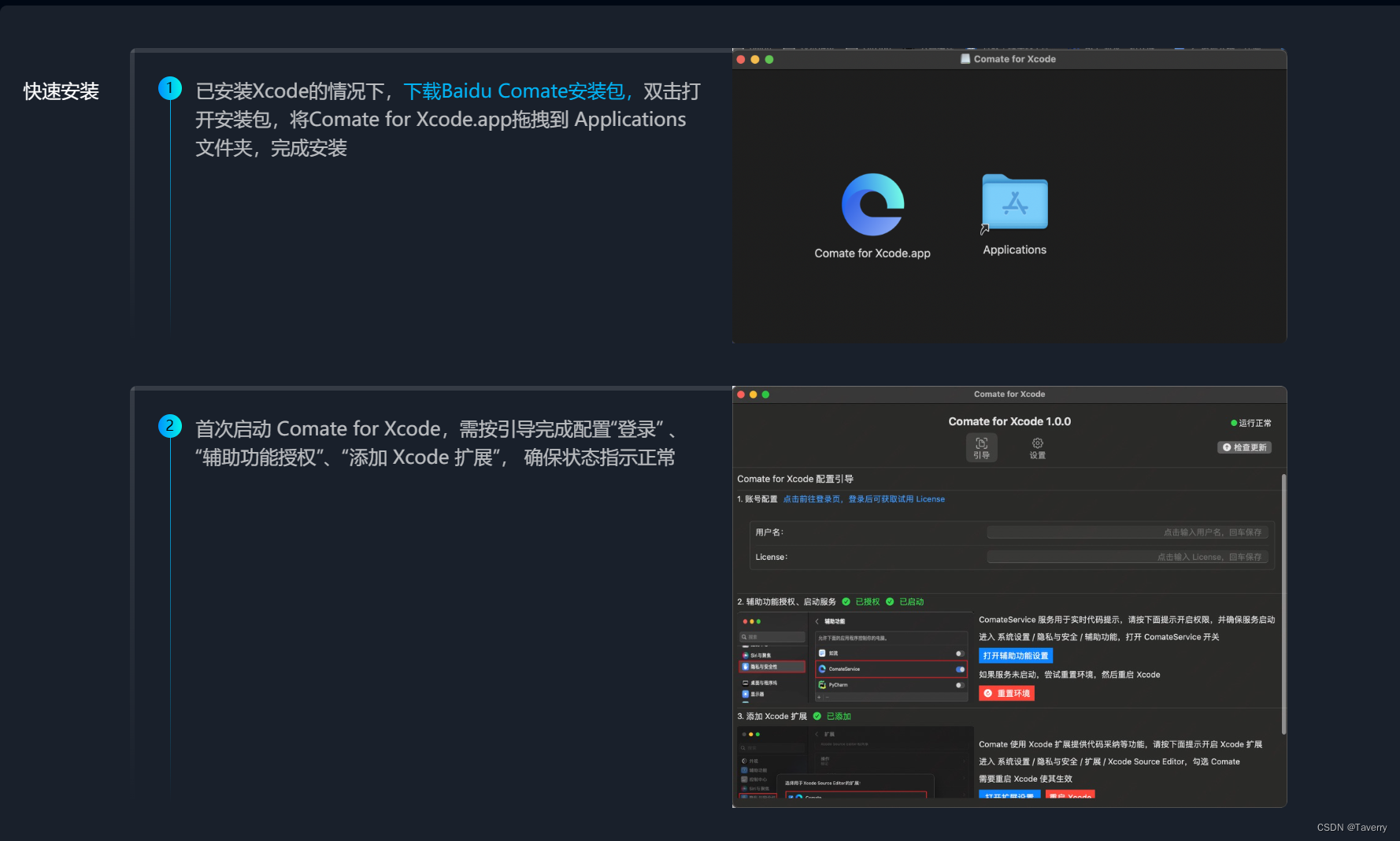This screenshot has width=1400, height=841.
Task: Select 隐私与安全性 in the settings sidebar thumbnail
Action: point(772,667)
